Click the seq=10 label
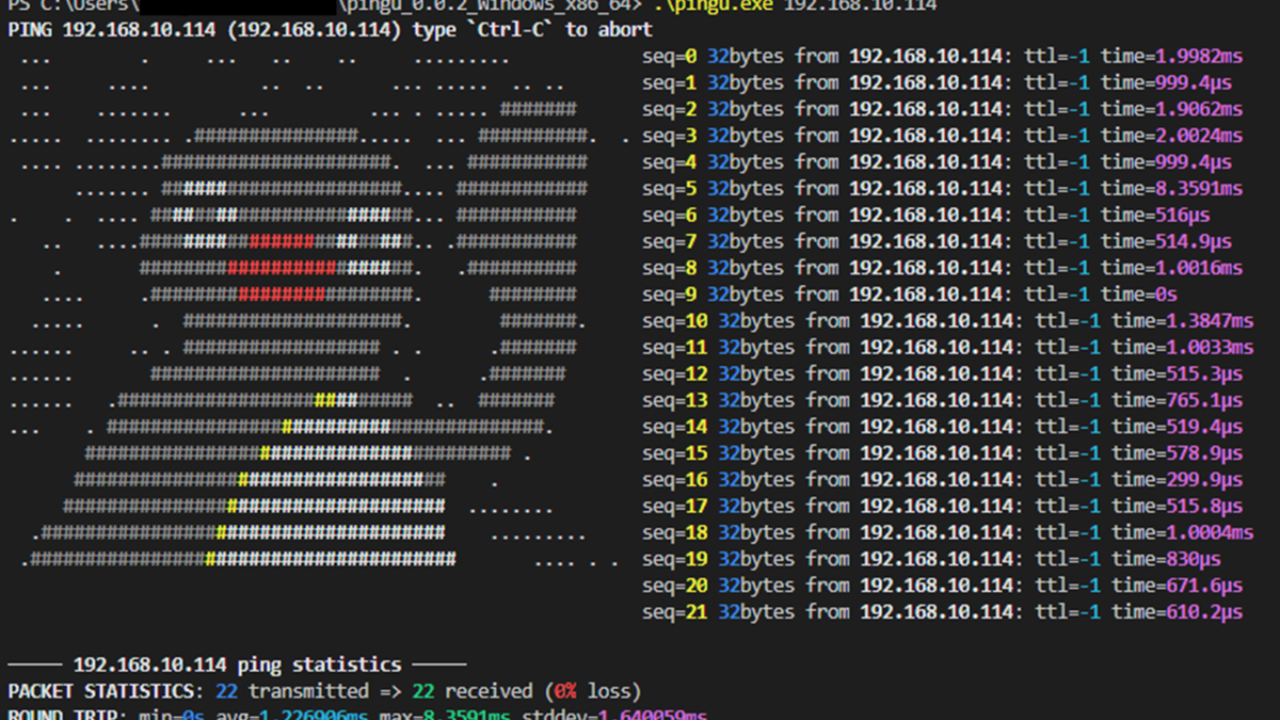The height and width of the screenshot is (720, 1280). point(675,321)
